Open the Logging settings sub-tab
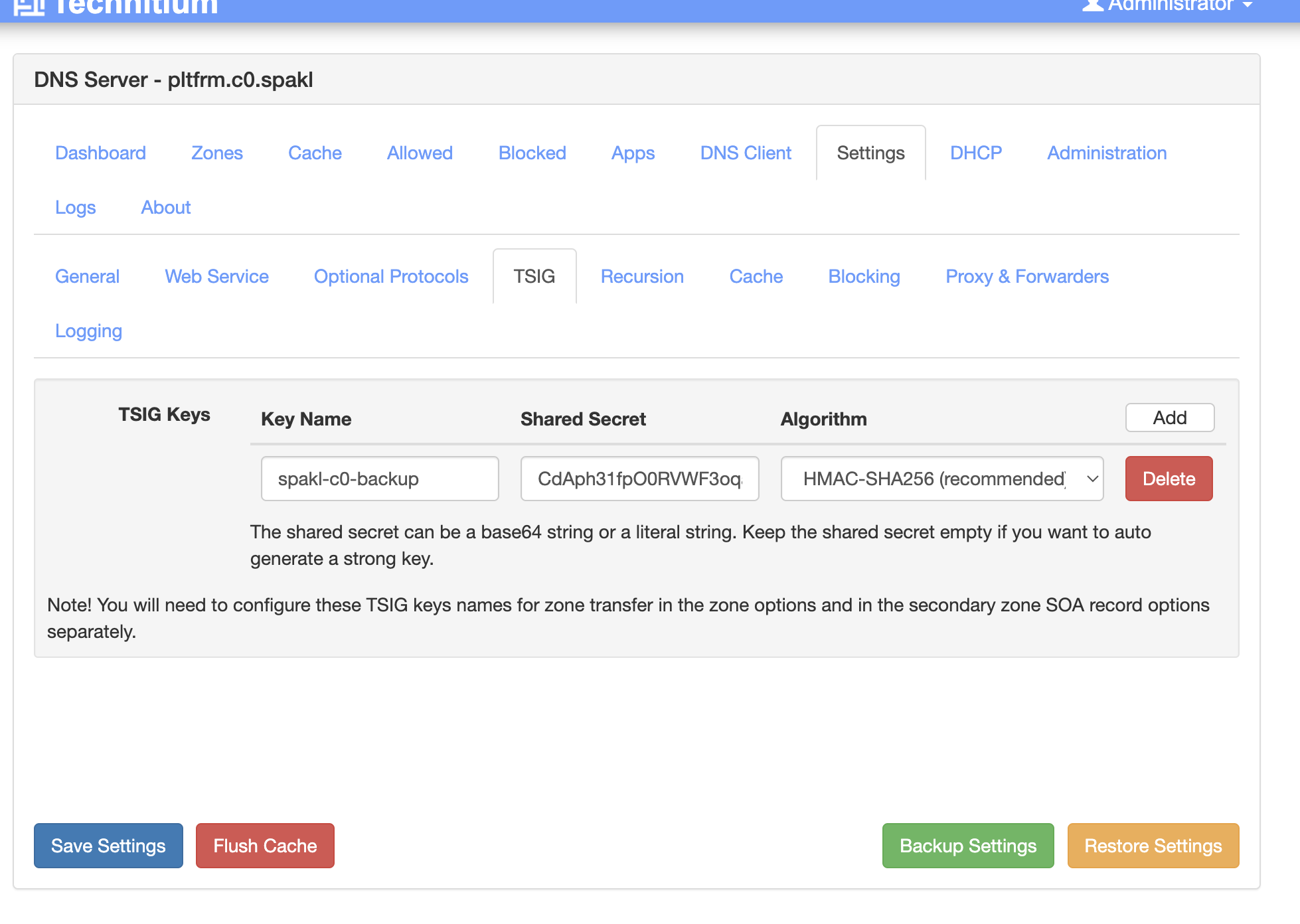Image resolution: width=1300 pixels, height=924 pixels. point(88,331)
